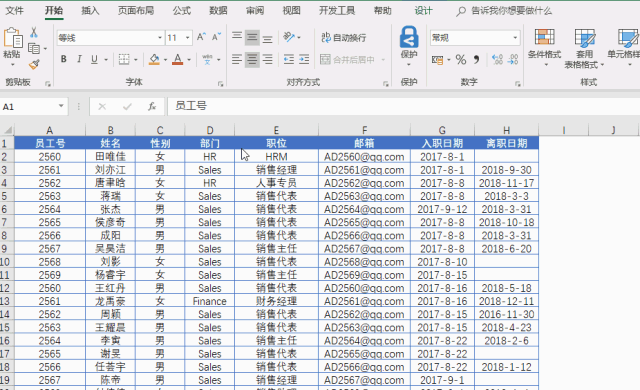Toggle bold formatting
This screenshot has height=390, width=640.
[x=64, y=60]
